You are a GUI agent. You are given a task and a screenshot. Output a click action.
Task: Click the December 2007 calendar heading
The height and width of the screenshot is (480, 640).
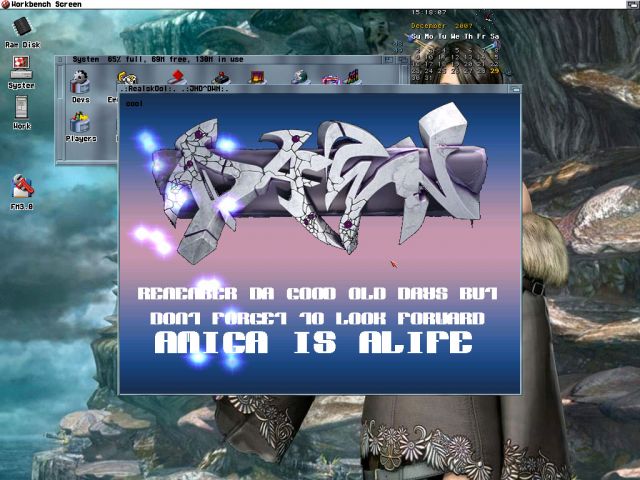tap(442, 26)
